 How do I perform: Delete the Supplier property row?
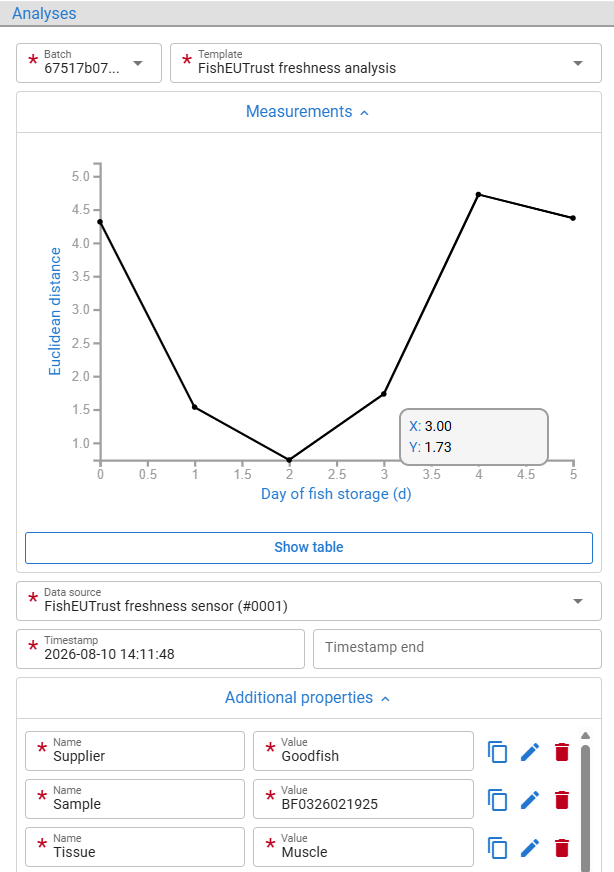562,752
